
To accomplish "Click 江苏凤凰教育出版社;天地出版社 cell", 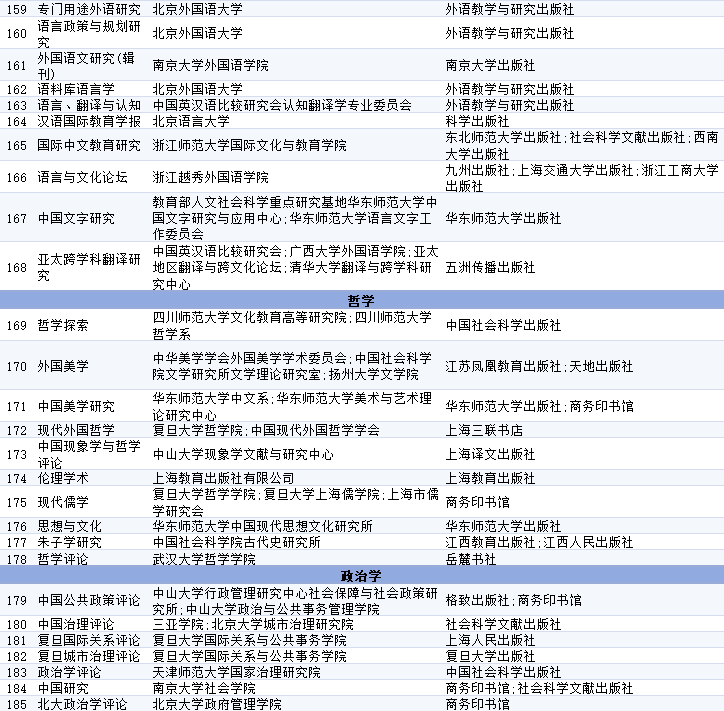I will pyautogui.click(x=539, y=366).
